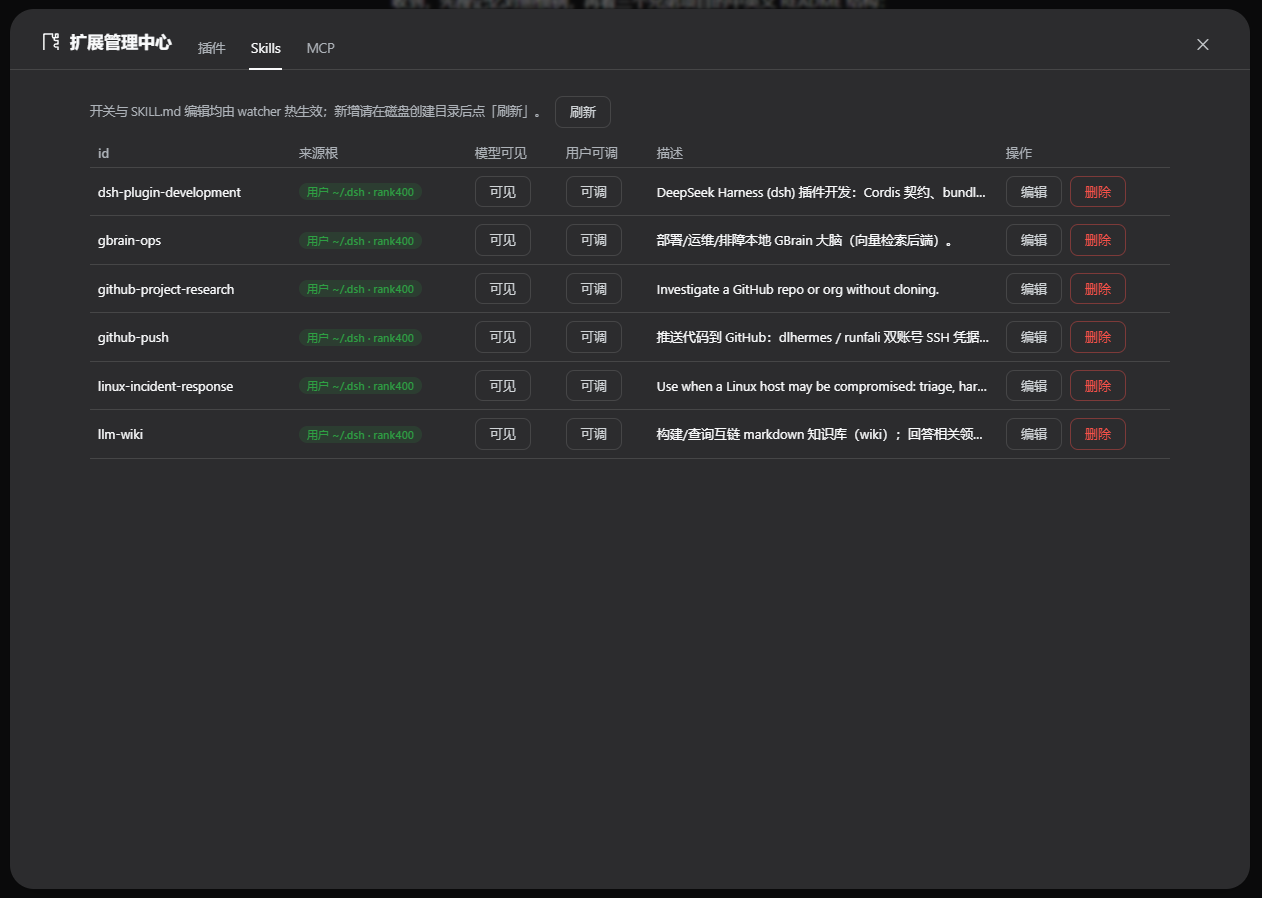Image resolution: width=1262 pixels, height=898 pixels.
Task: Toggle 可见 for github-project-research
Action: pyautogui.click(x=503, y=289)
